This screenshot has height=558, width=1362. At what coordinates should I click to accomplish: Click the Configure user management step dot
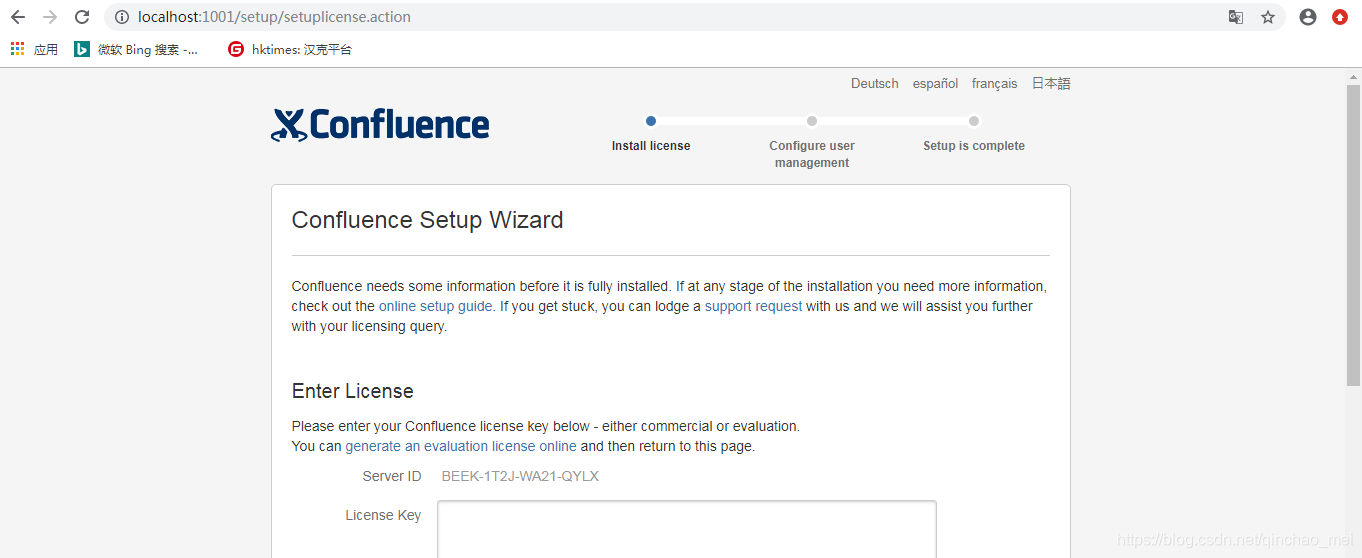[812, 121]
